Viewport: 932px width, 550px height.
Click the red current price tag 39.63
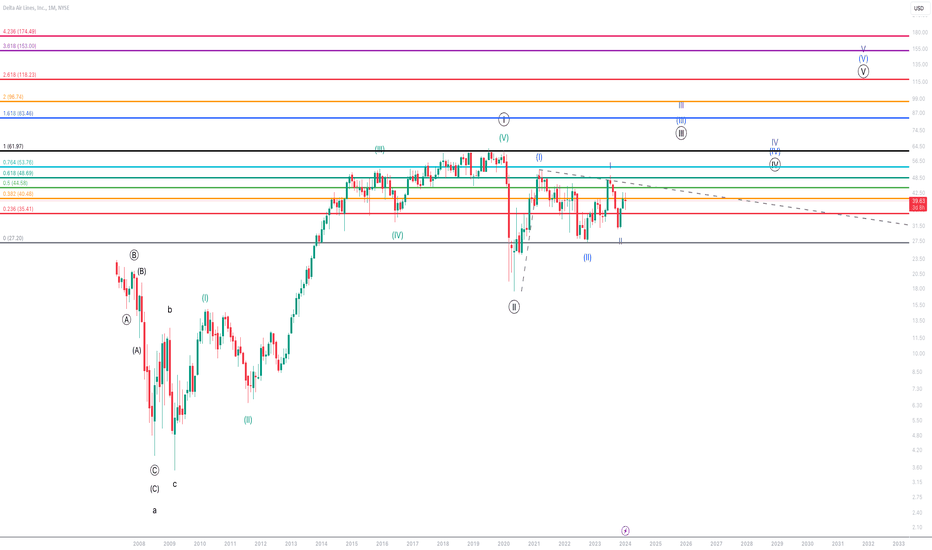click(x=918, y=205)
